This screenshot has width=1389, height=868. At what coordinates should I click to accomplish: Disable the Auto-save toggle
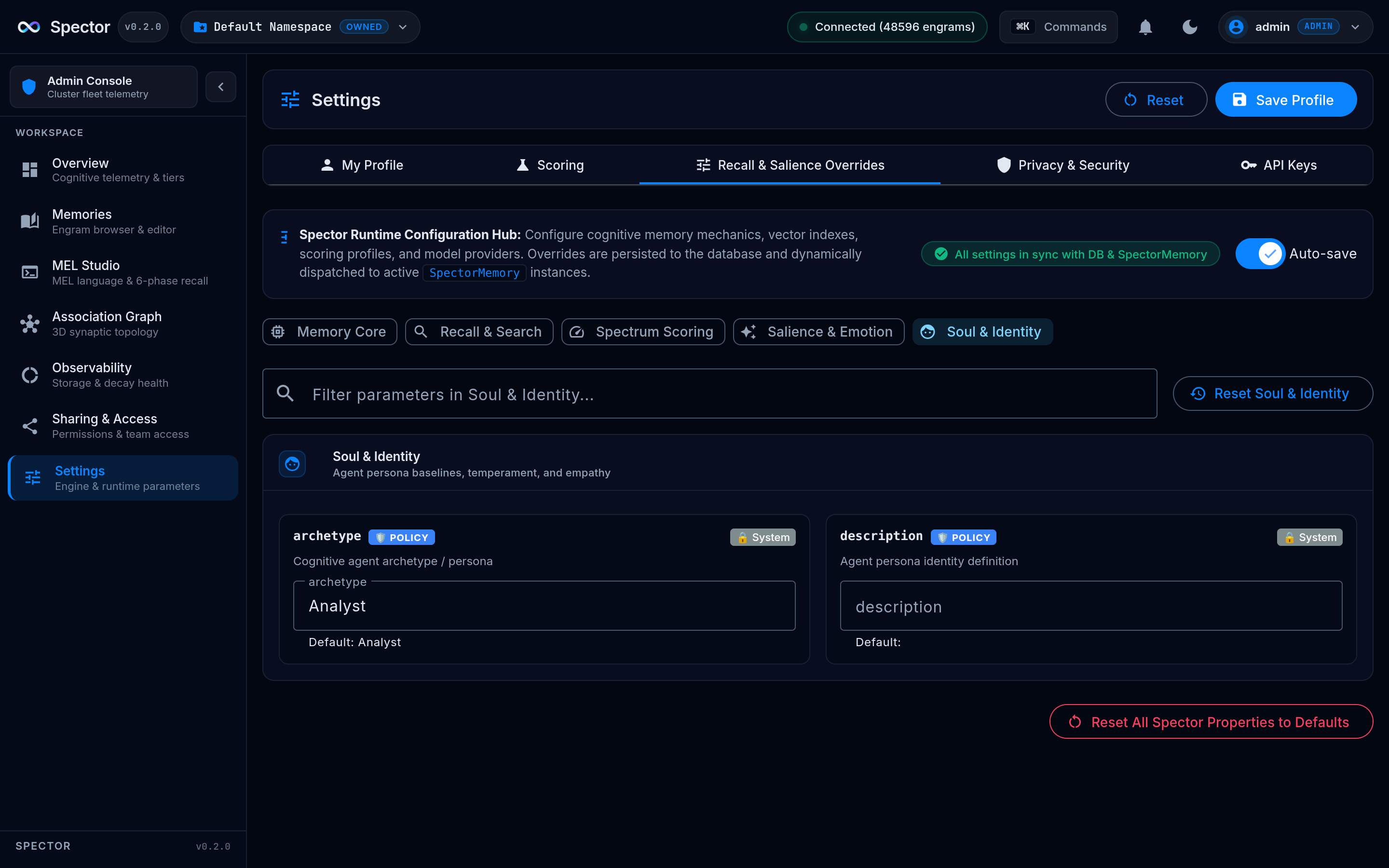coord(1260,254)
